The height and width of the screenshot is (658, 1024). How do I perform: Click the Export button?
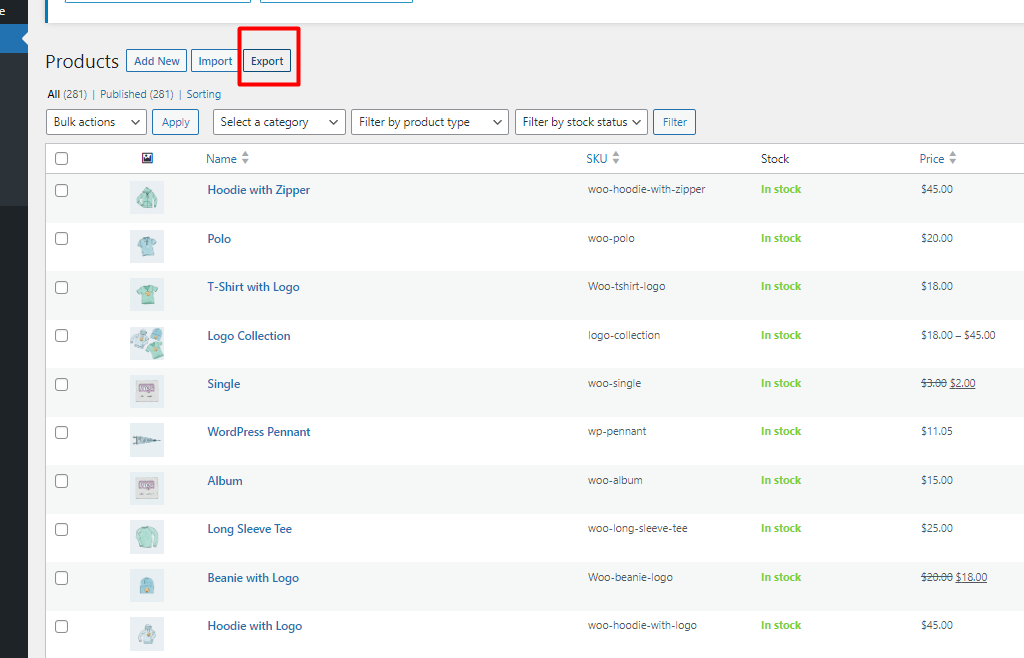(267, 61)
